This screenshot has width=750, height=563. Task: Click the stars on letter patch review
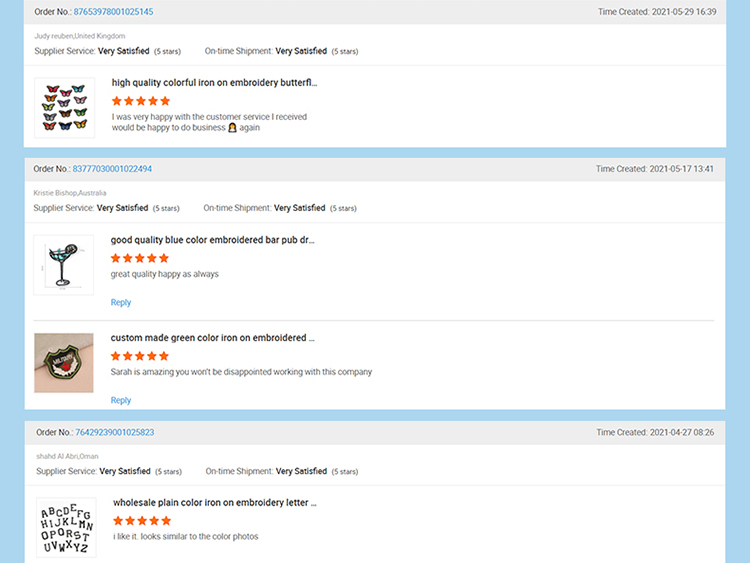pos(142,520)
